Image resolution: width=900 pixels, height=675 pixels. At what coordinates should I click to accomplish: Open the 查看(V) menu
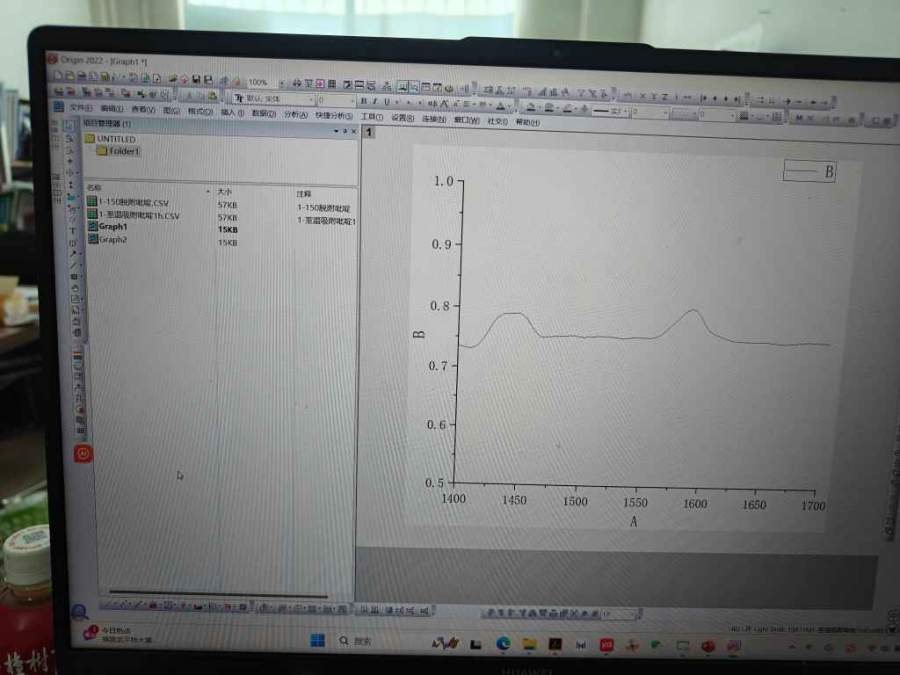point(143,109)
